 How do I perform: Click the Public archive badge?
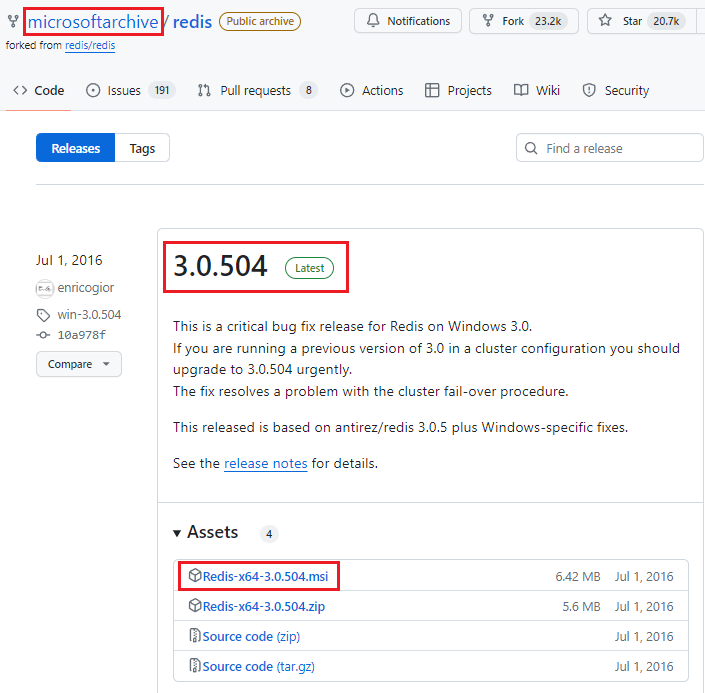(260, 21)
